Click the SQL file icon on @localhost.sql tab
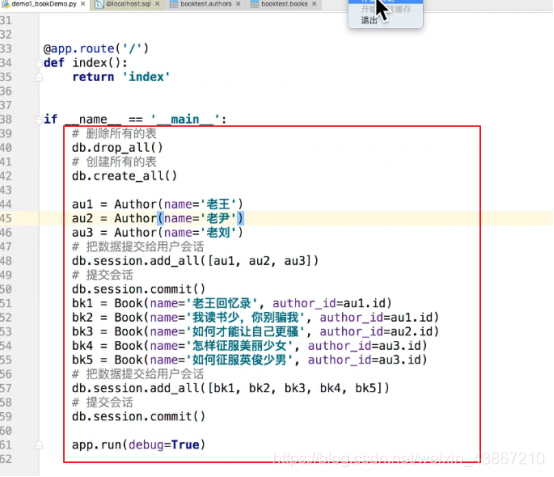This screenshot has height=477, width=554. point(100,4)
